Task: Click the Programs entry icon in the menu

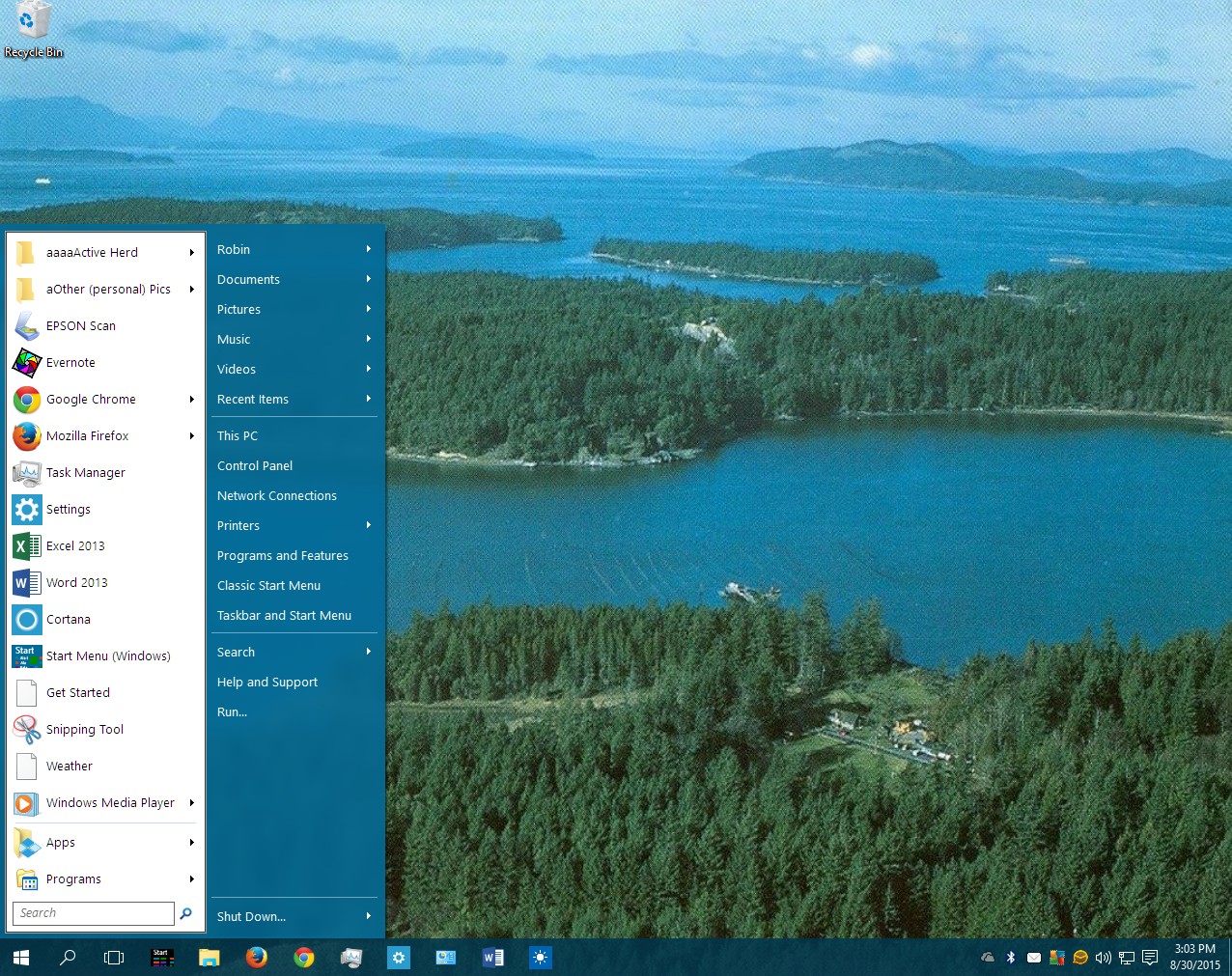Action: tap(26, 879)
